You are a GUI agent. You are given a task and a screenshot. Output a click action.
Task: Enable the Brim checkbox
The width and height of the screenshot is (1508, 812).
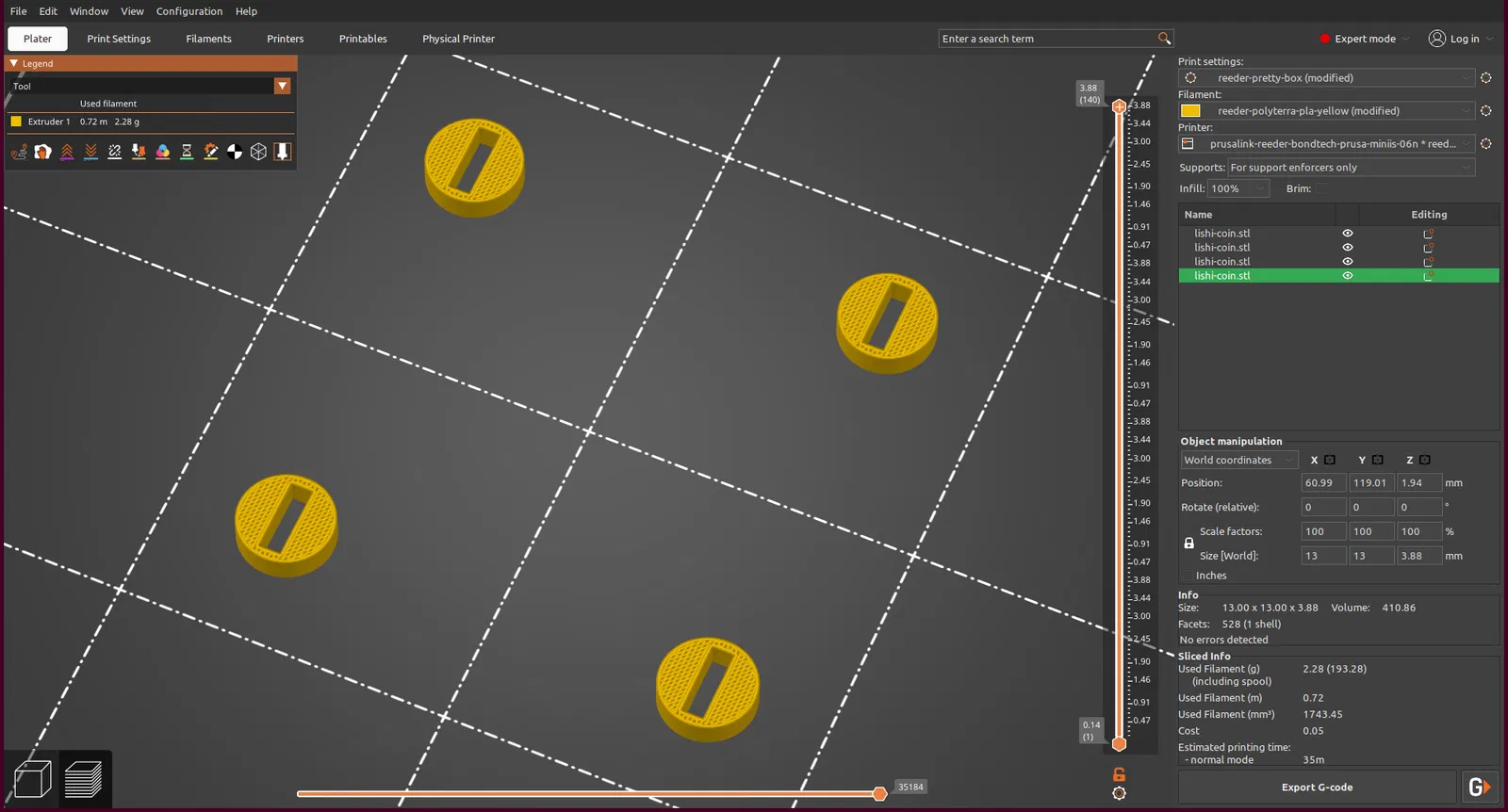tap(1321, 188)
